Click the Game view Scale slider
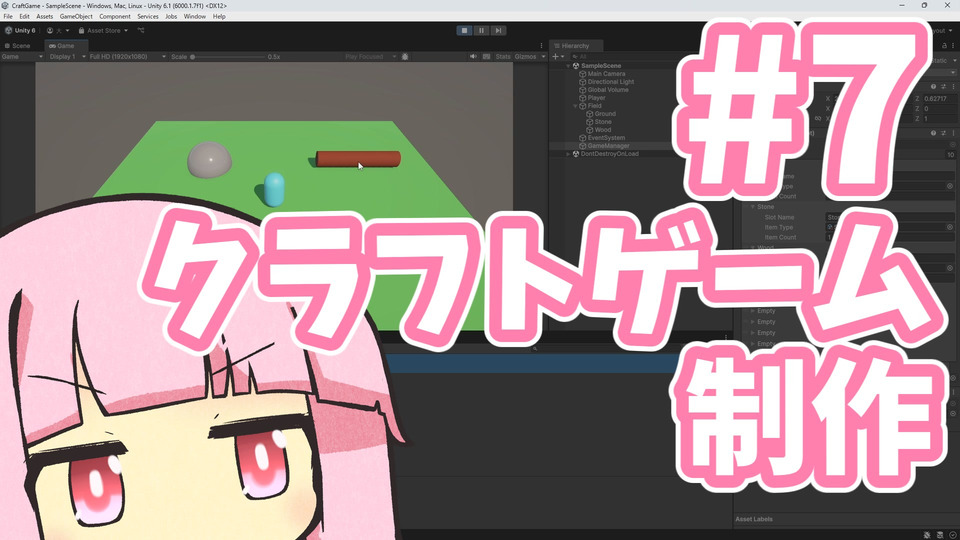 227,56
